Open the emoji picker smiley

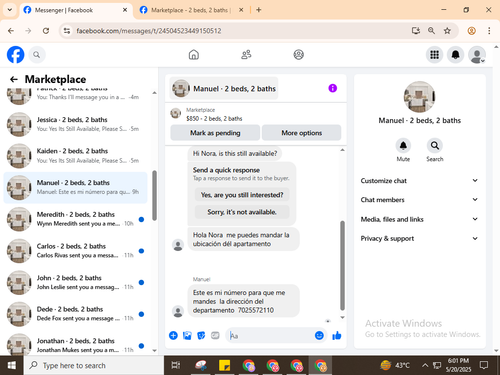tap(319, 335)
